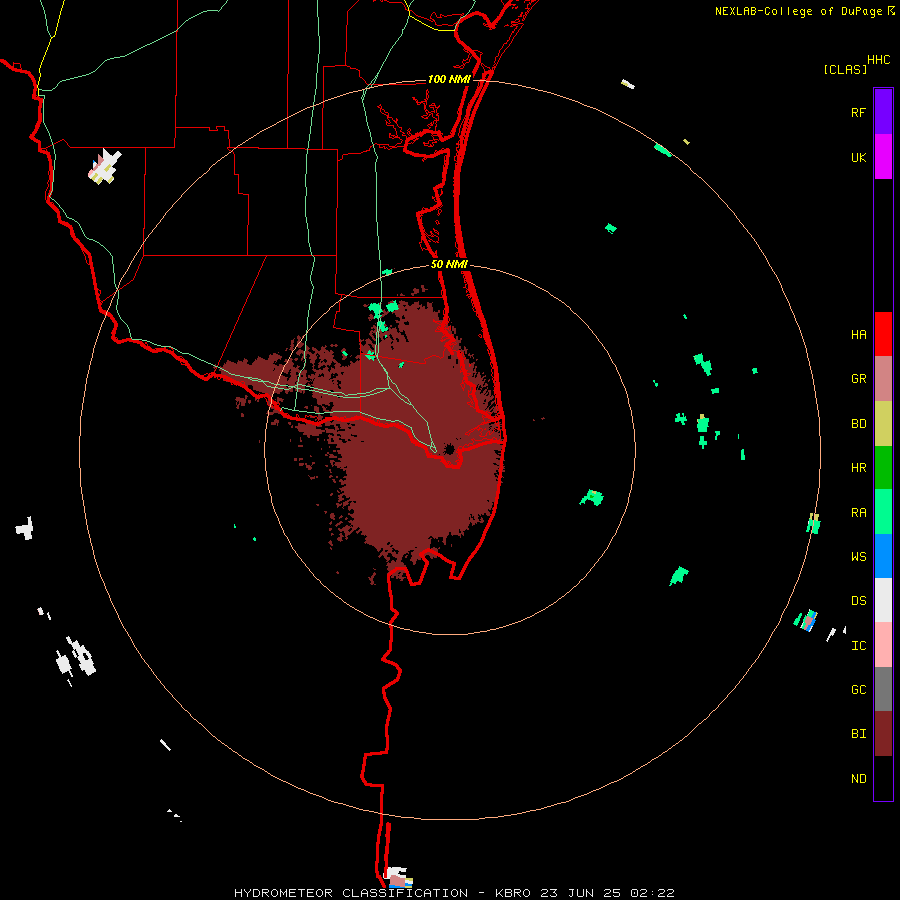Pick the dark green HR legend swatch
This screenshot has height=900, width=900.
883,468
